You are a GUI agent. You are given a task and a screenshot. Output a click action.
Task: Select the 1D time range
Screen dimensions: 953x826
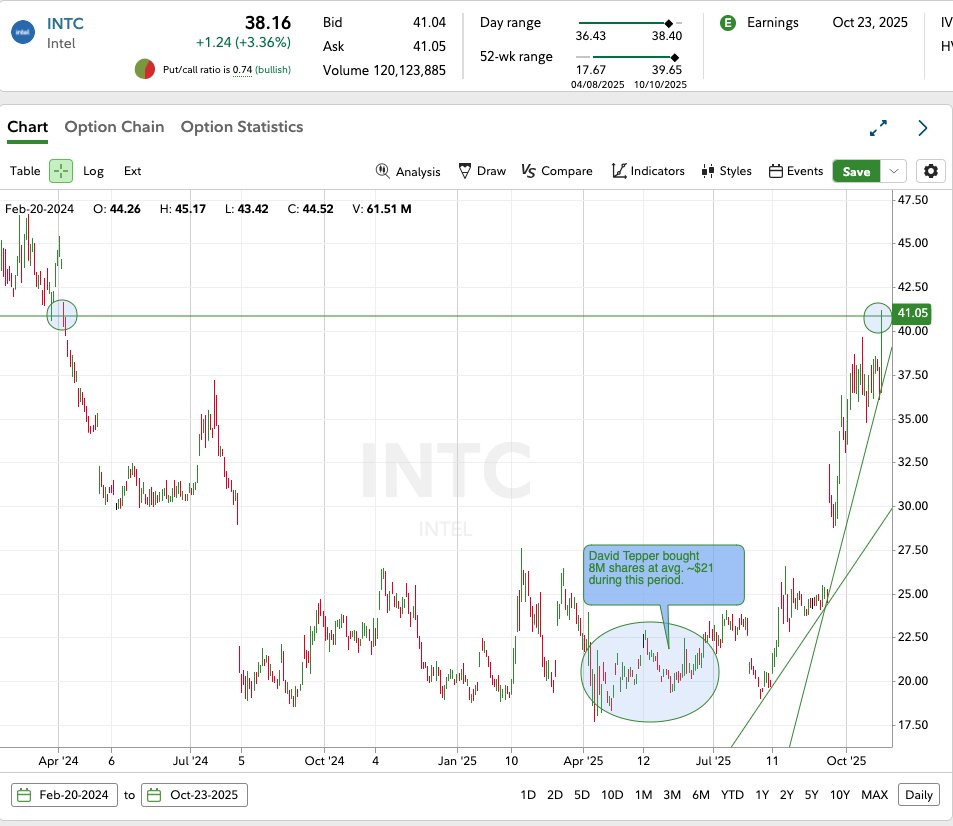coord(528,795)
